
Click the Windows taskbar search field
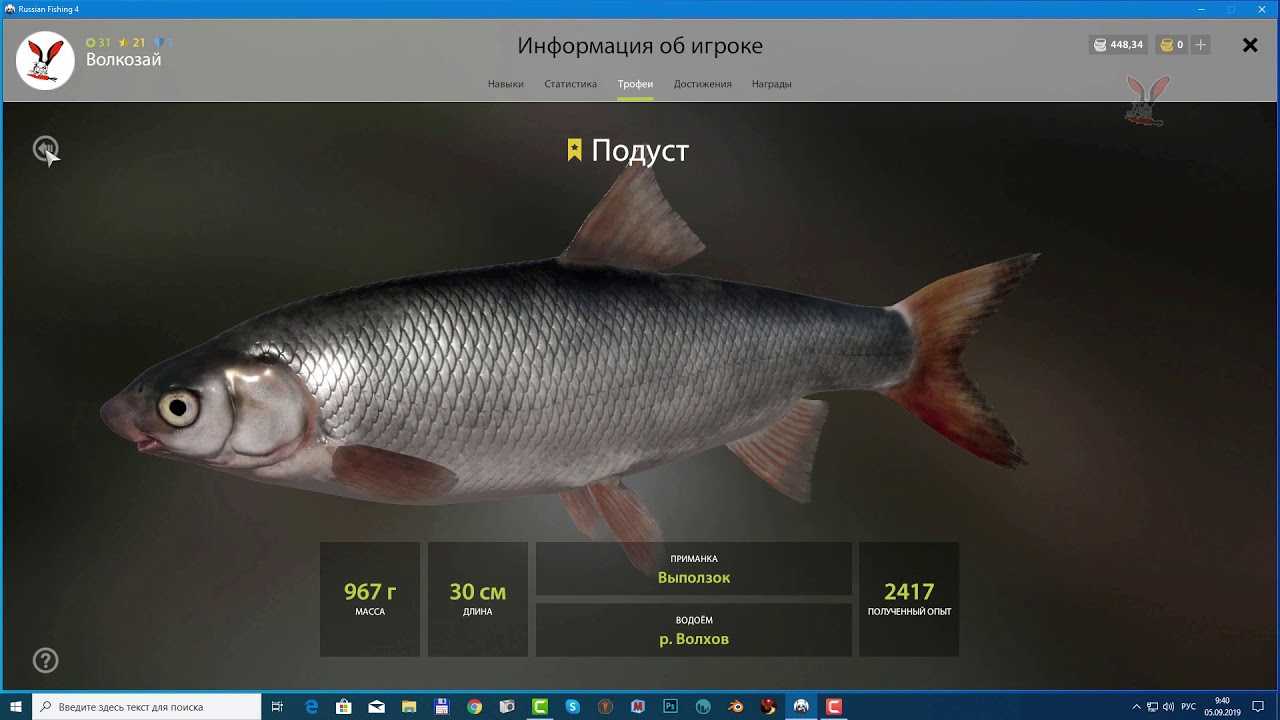point(147,706)
